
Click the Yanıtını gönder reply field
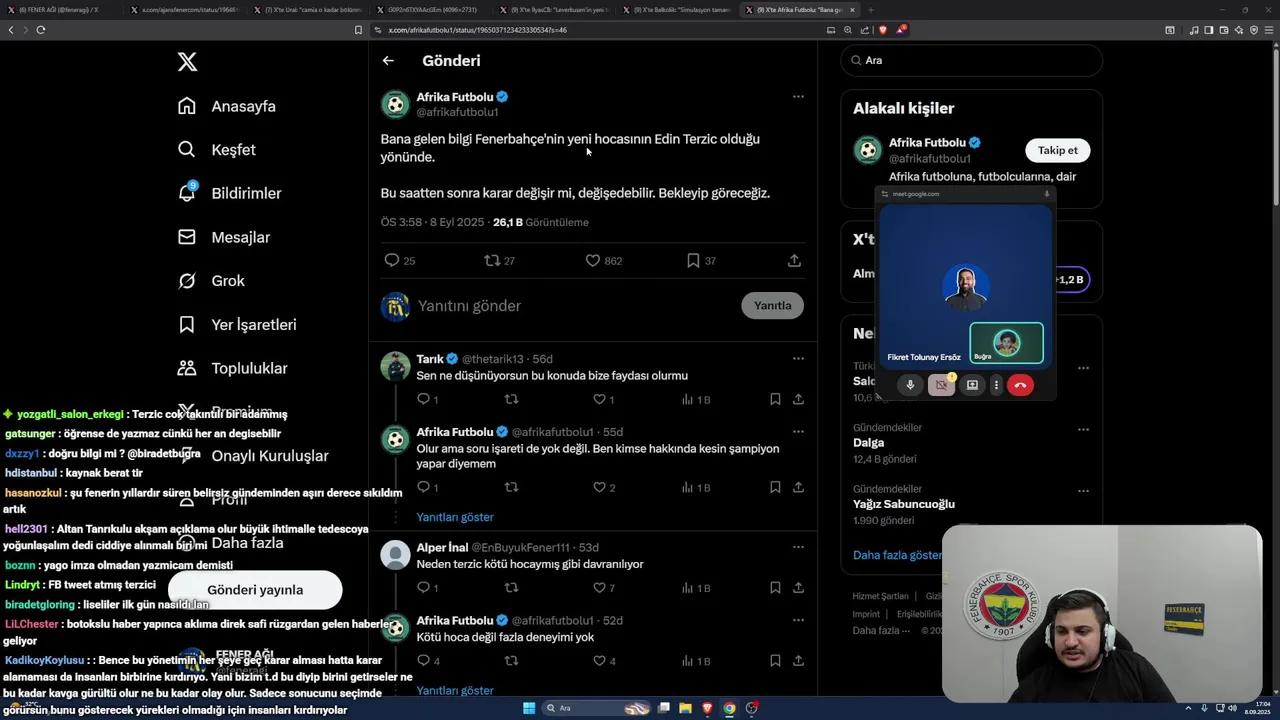point(575,306)
